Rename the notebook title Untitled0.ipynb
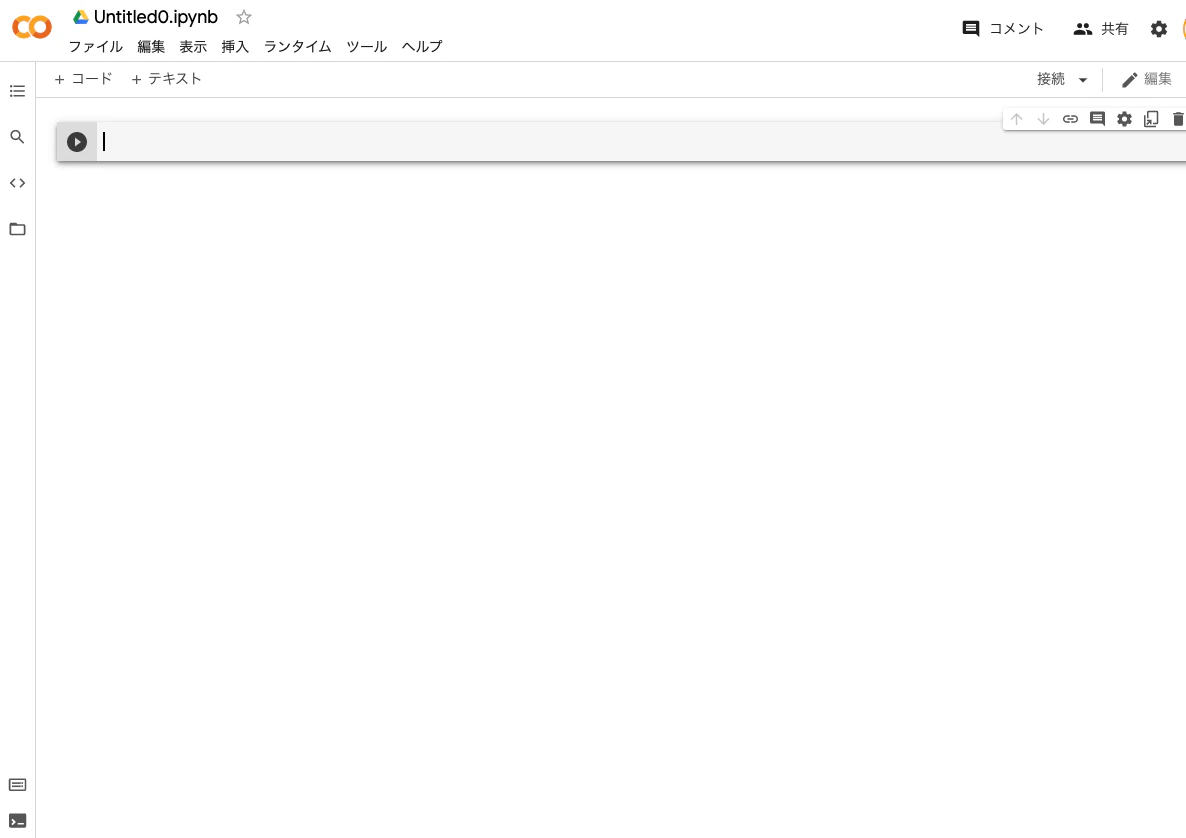This screenshot has height=838, width=1186. (156, 17)
